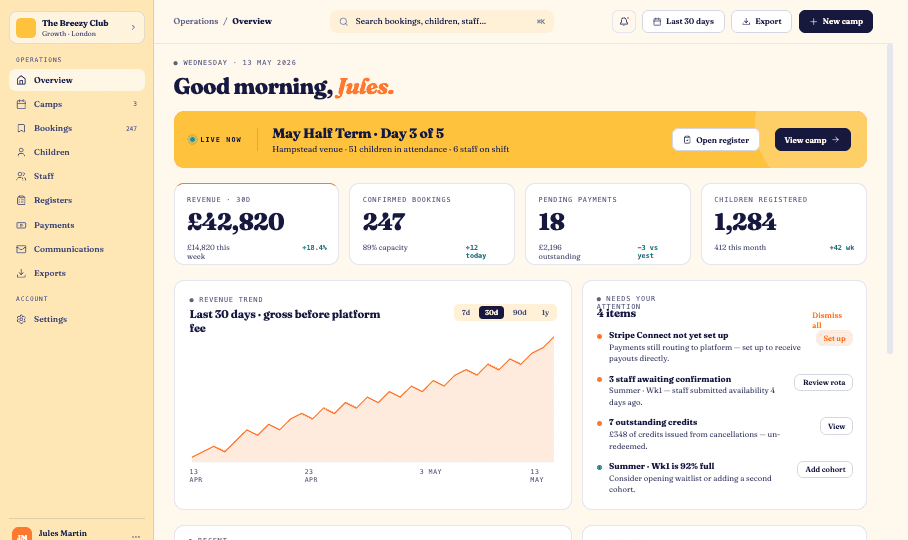Click Dismiss all link
The width and height of the screenshot is (908, 540).
(826, 320)
